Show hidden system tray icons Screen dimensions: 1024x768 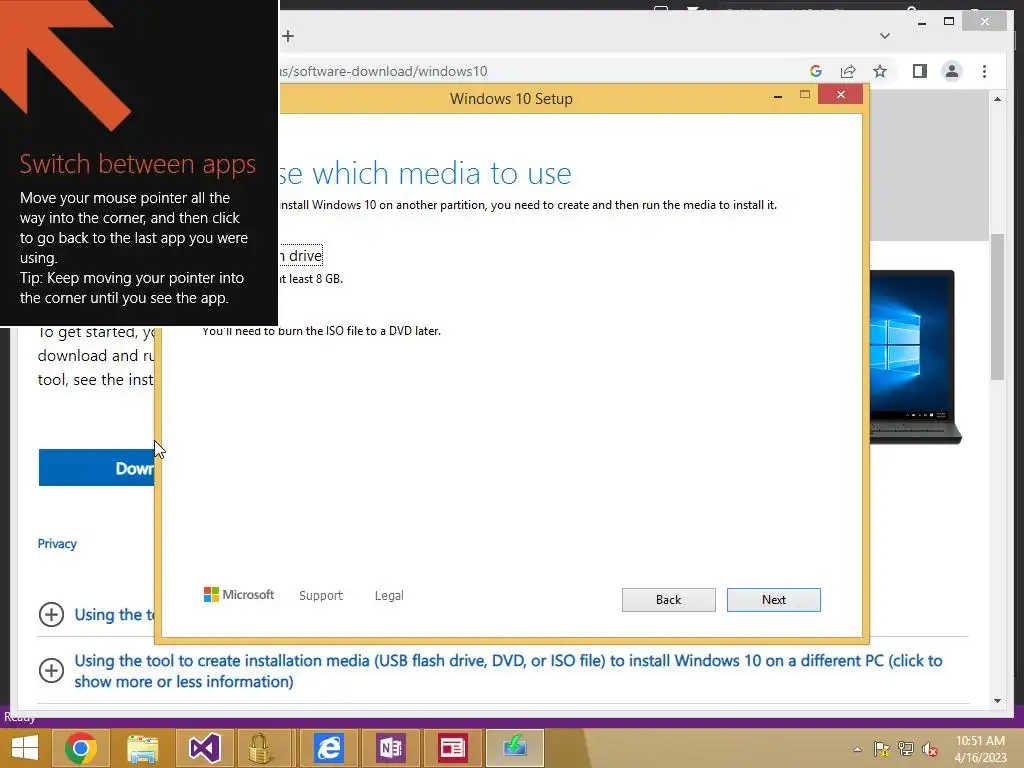coord(857,749)
